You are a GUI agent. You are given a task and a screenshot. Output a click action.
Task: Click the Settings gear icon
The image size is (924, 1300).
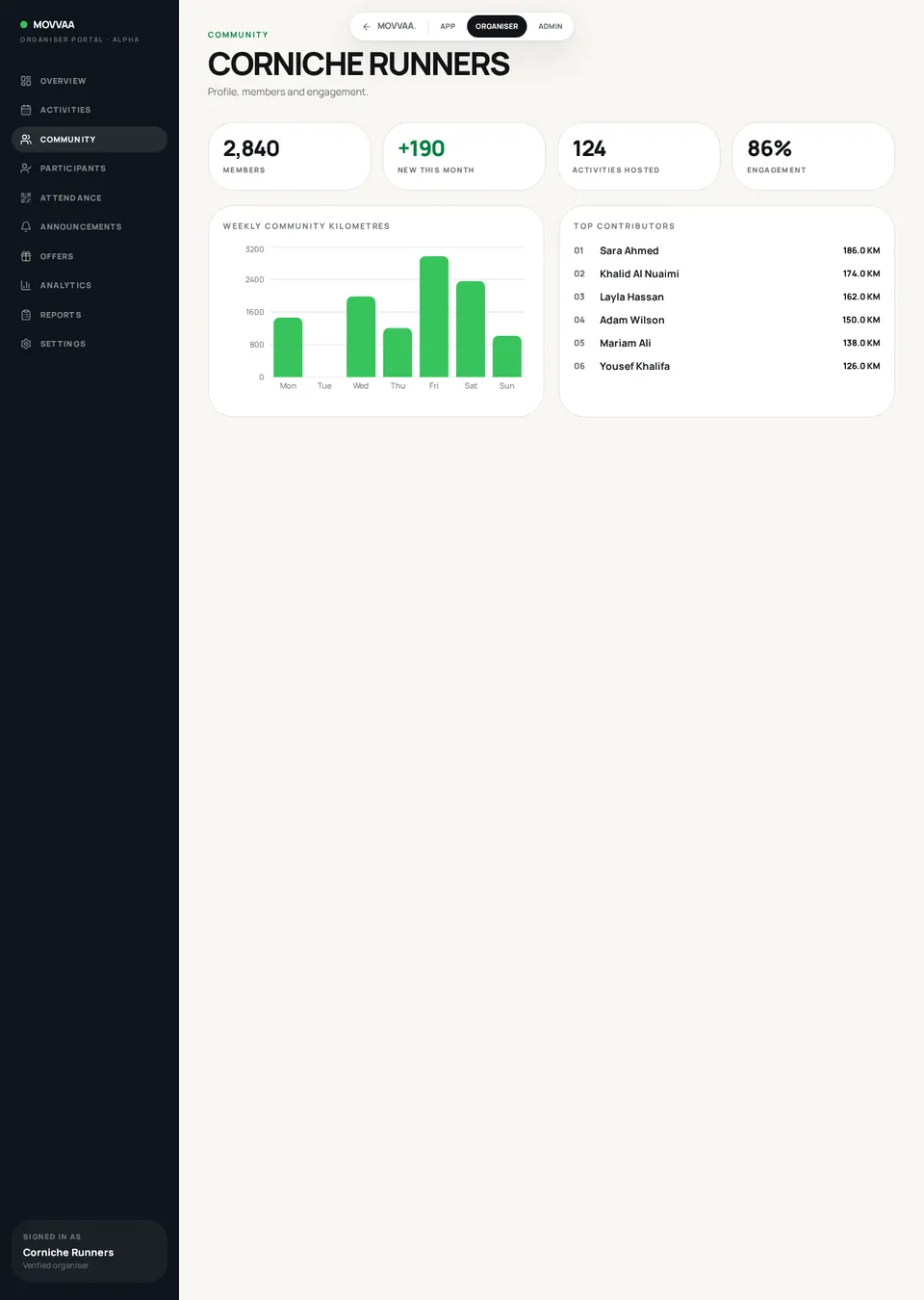pyautogui.click(x=26, y=344)
